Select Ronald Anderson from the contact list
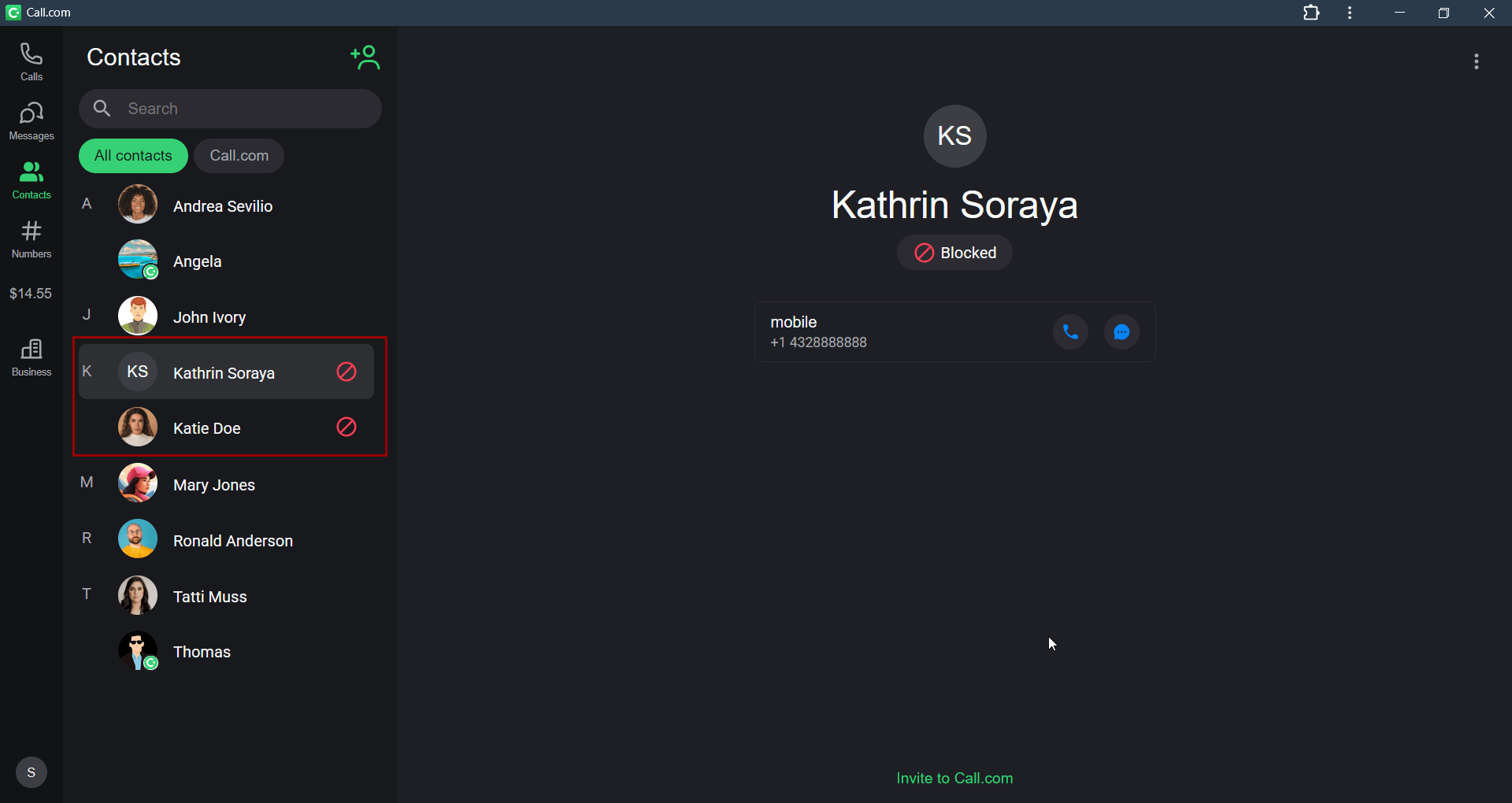This screenshot has width=1512, height=803. point(232,541)
